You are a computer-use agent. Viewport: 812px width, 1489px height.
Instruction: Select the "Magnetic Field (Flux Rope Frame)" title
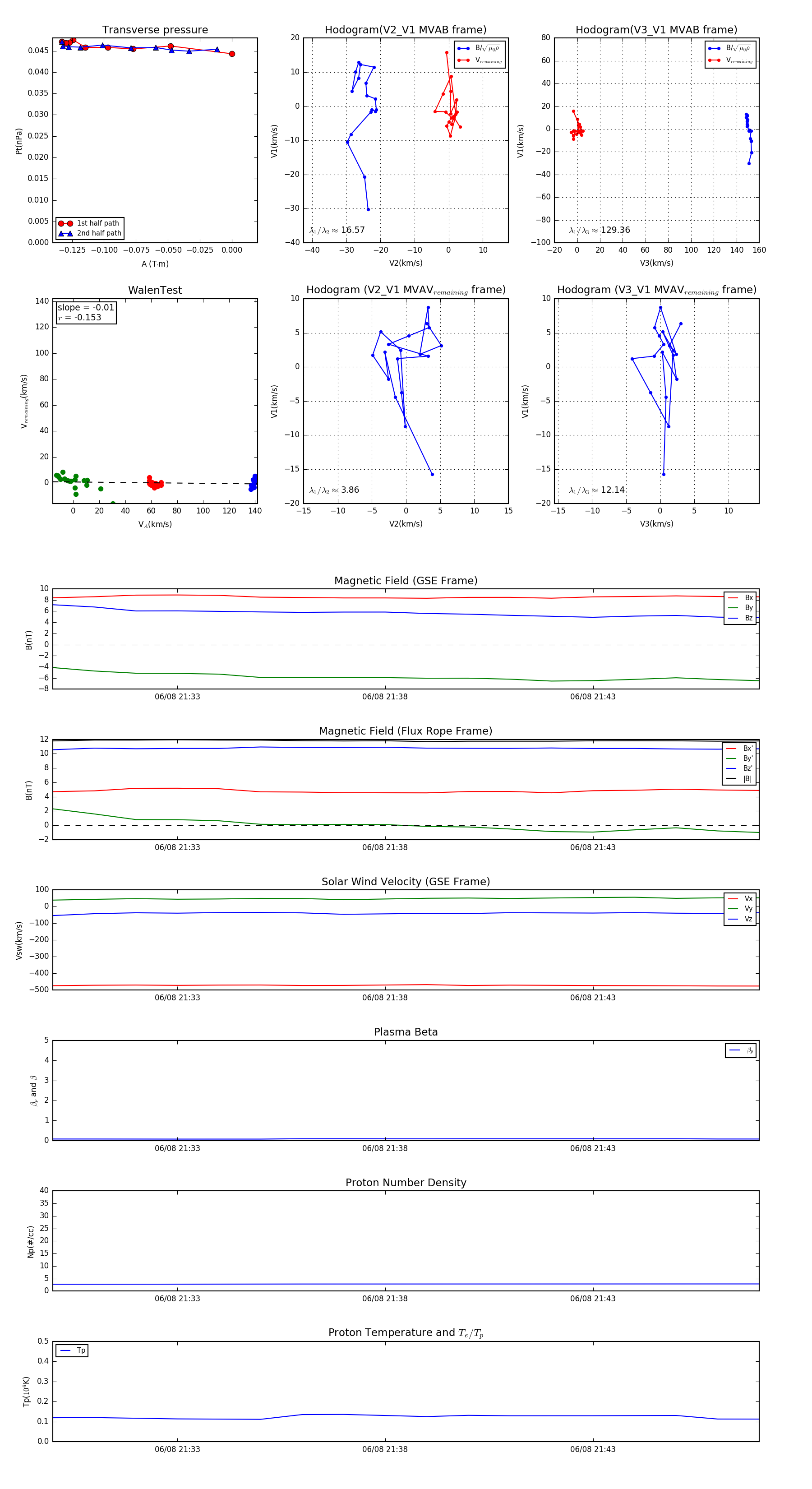pos(406,731)
